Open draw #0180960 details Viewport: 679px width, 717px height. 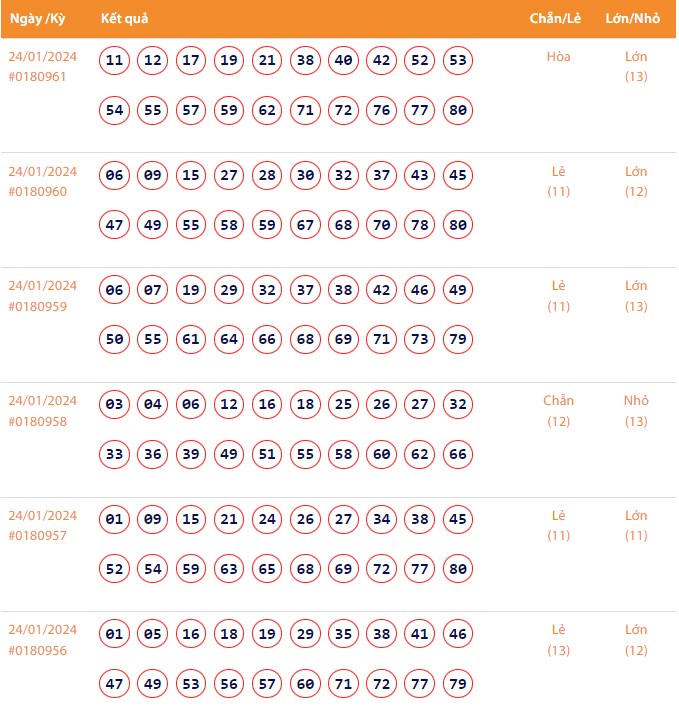(x=37, y=191)
